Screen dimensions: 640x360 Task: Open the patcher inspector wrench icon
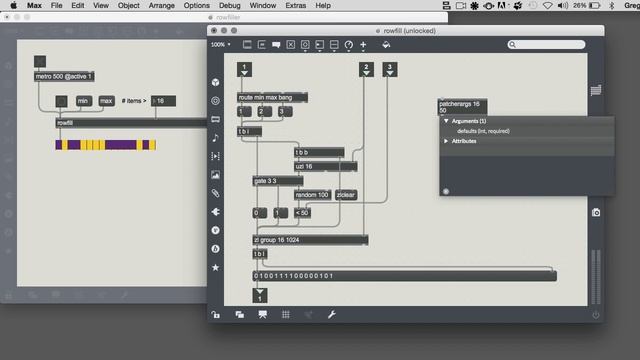point(331,314)
